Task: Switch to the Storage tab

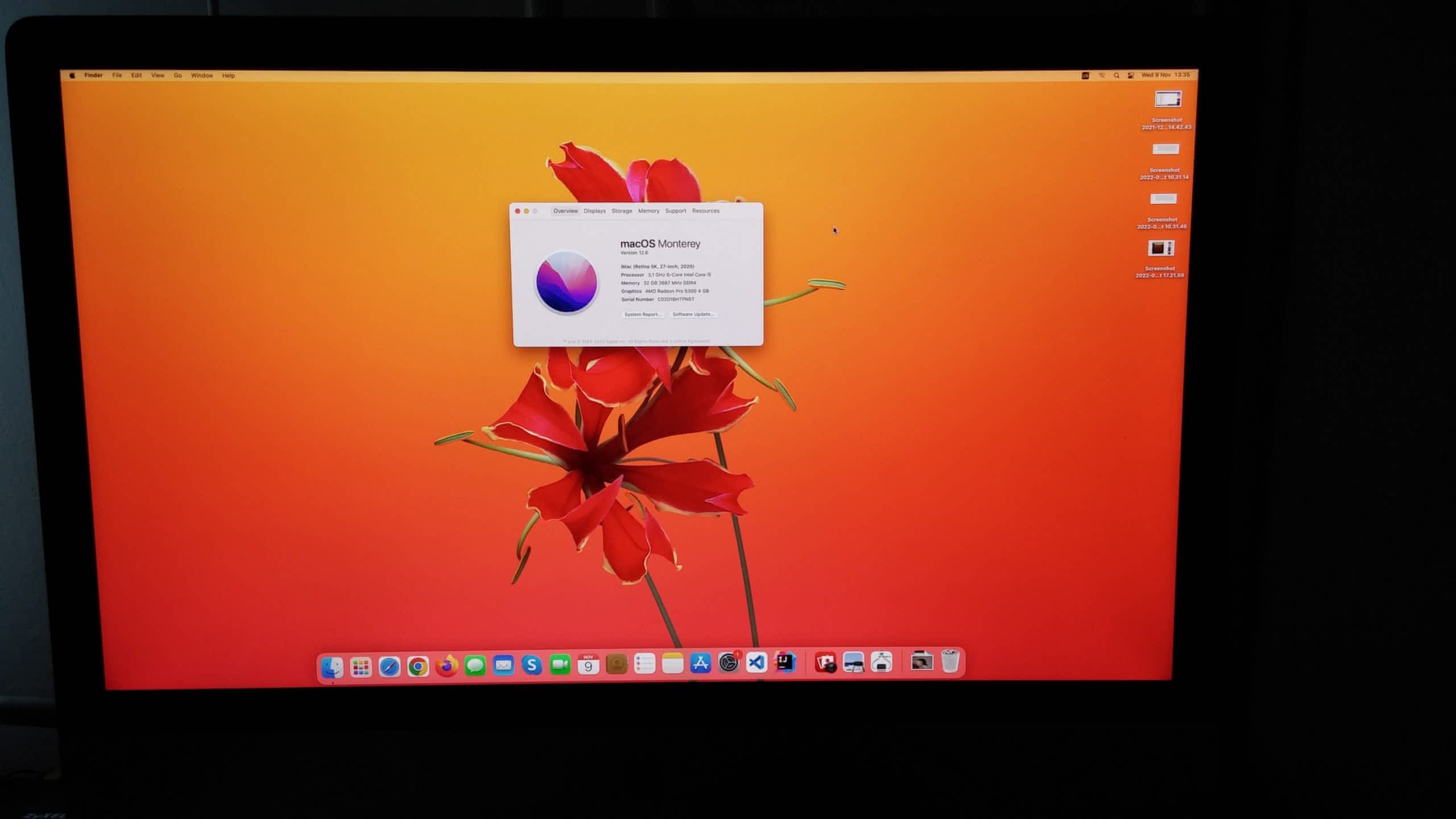Action: 622,211
